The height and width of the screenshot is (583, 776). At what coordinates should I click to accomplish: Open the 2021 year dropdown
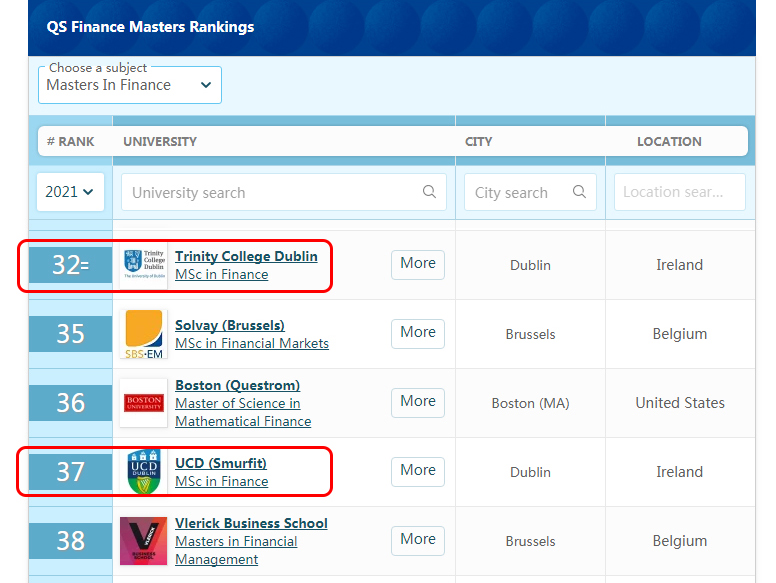[x=70, y=192]
